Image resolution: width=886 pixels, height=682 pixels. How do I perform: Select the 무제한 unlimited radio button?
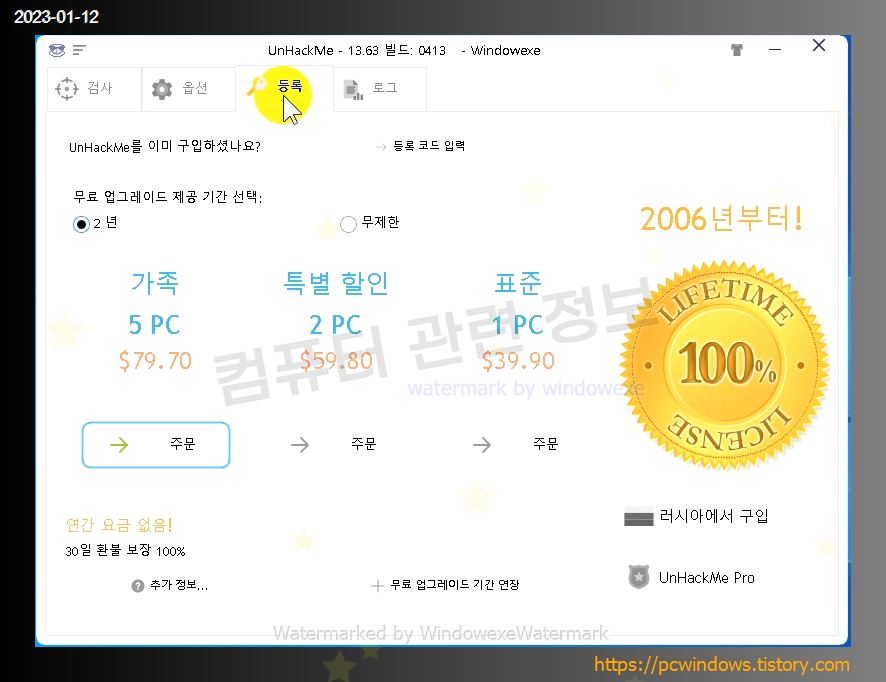pyautogui.click(x=348, y=224)
